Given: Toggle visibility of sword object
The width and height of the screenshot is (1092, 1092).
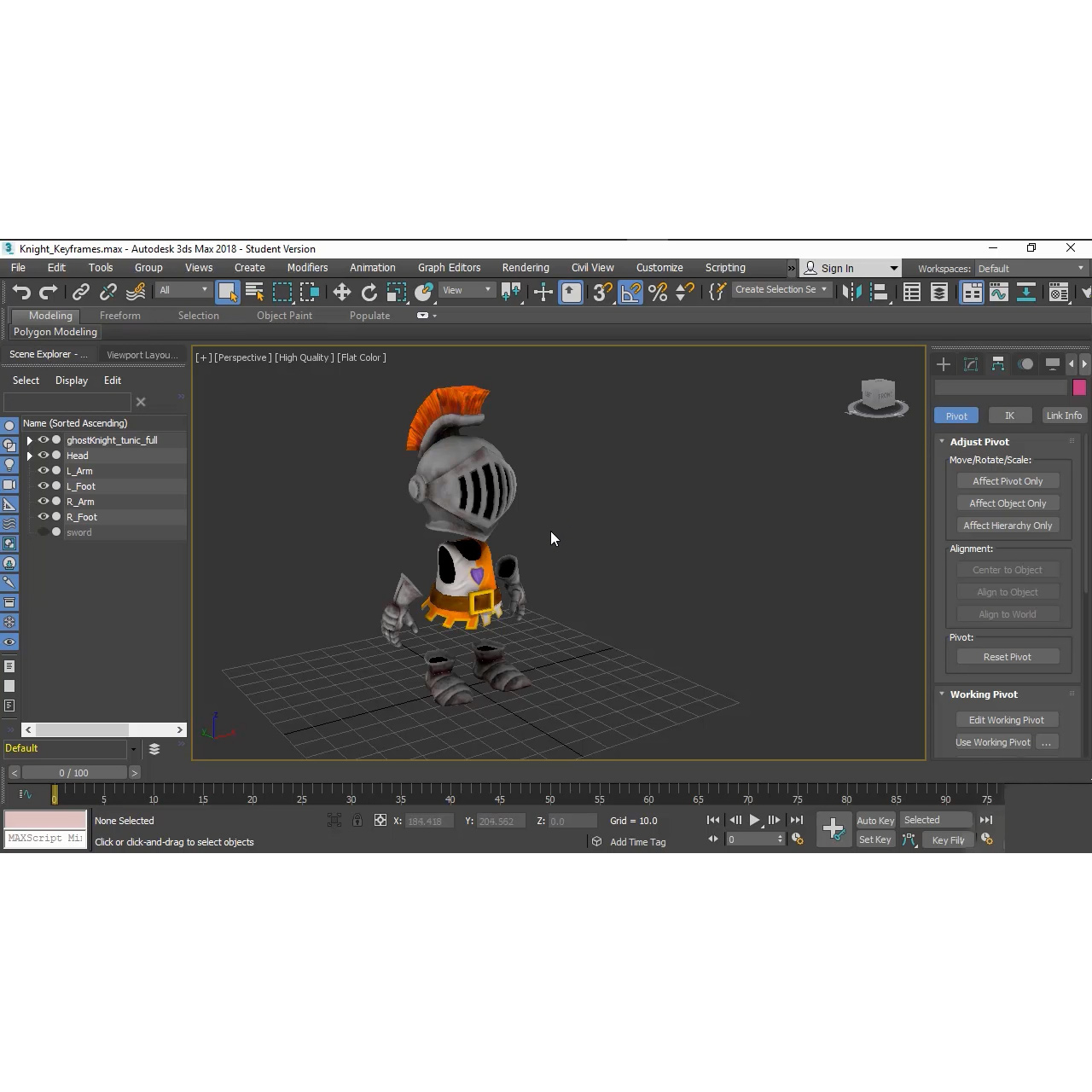Looking at the screenshot, I should (43, 532).
